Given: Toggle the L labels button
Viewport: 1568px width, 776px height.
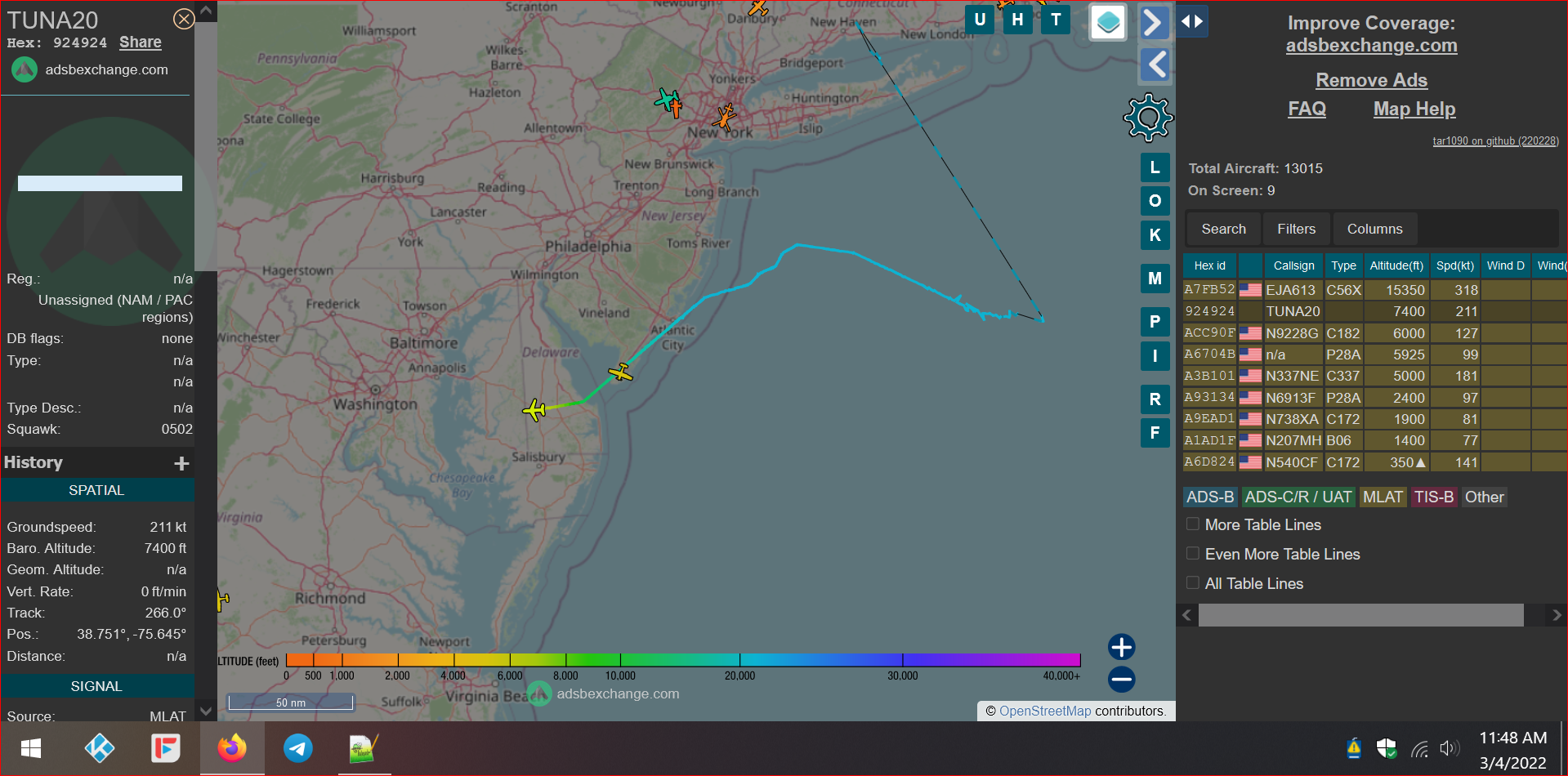Looking at the screenshot, I should 1155,167.
